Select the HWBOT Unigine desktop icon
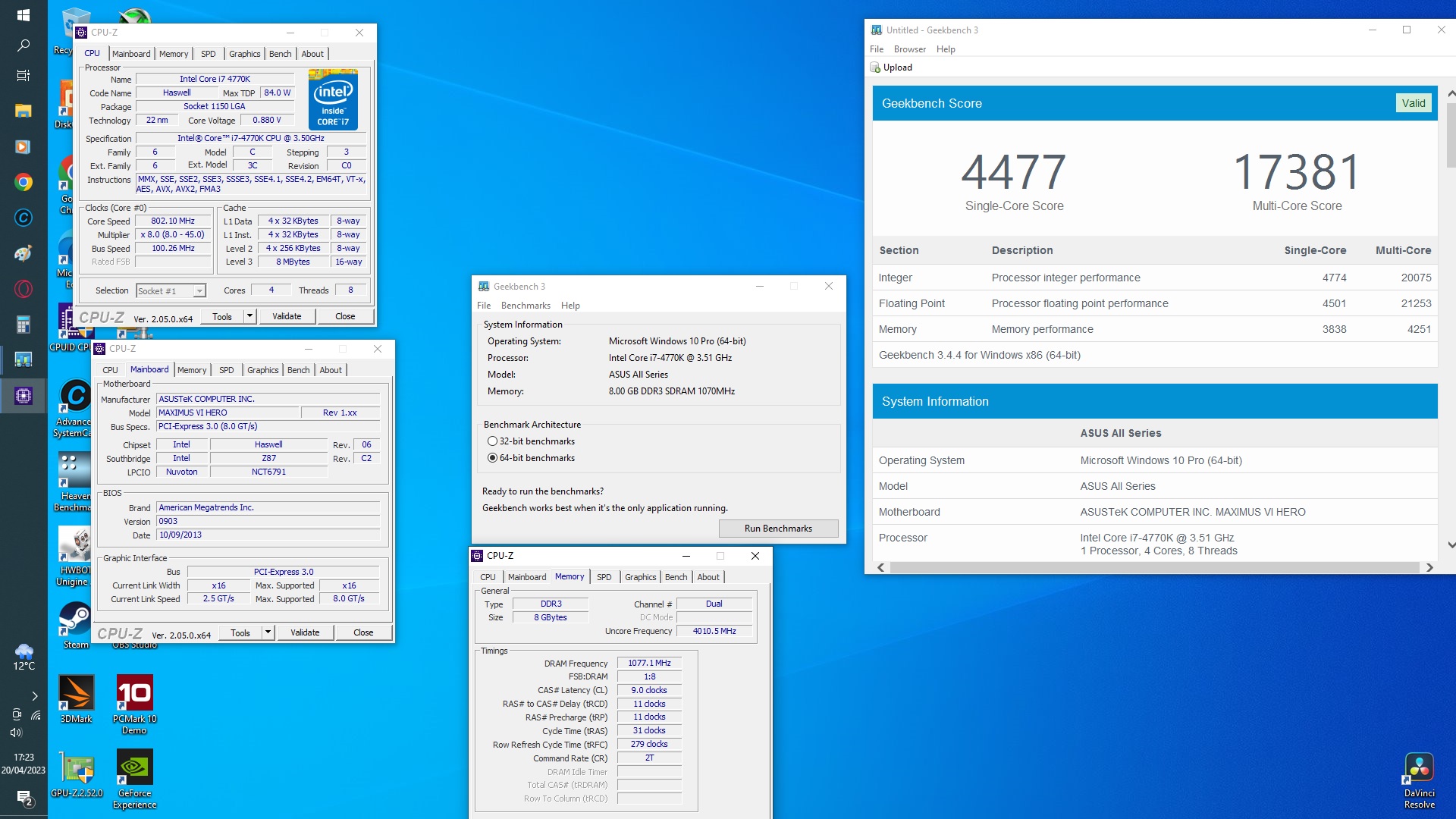 [75, 556]
